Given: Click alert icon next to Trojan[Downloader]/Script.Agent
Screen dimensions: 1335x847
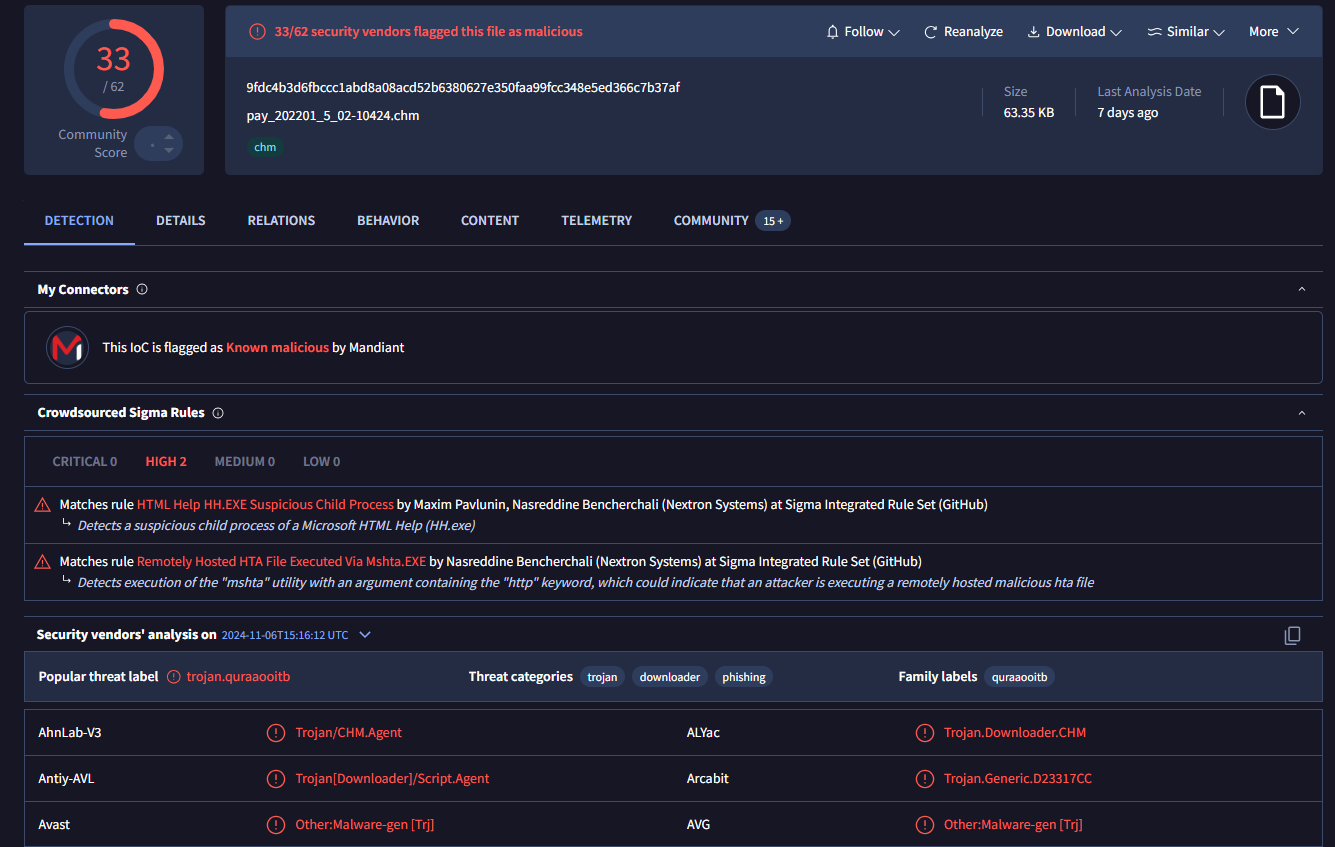Looking at the screenshot, I should tap(275, 779).
